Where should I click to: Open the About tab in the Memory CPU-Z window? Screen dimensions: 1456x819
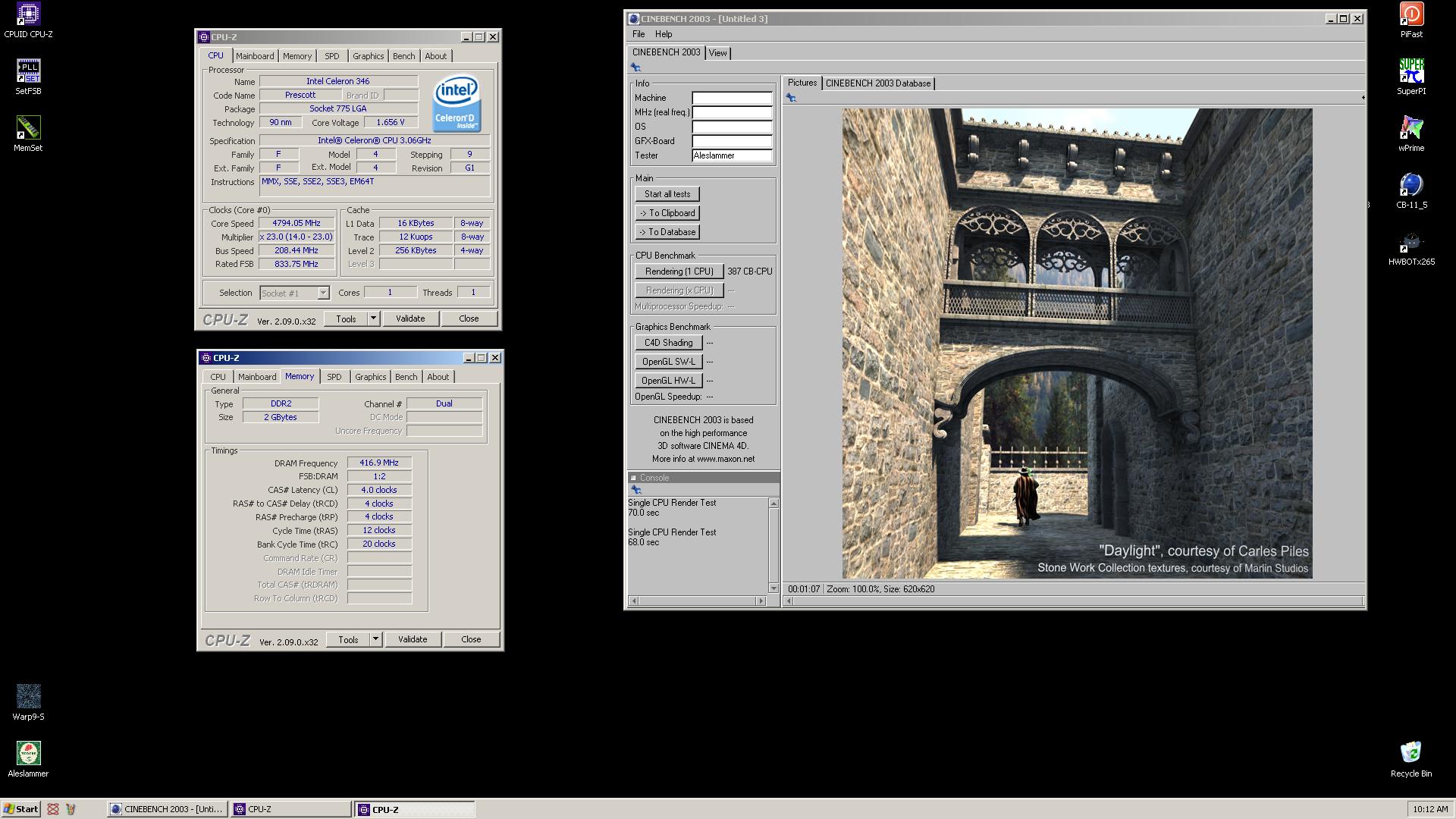pos(438,377)
